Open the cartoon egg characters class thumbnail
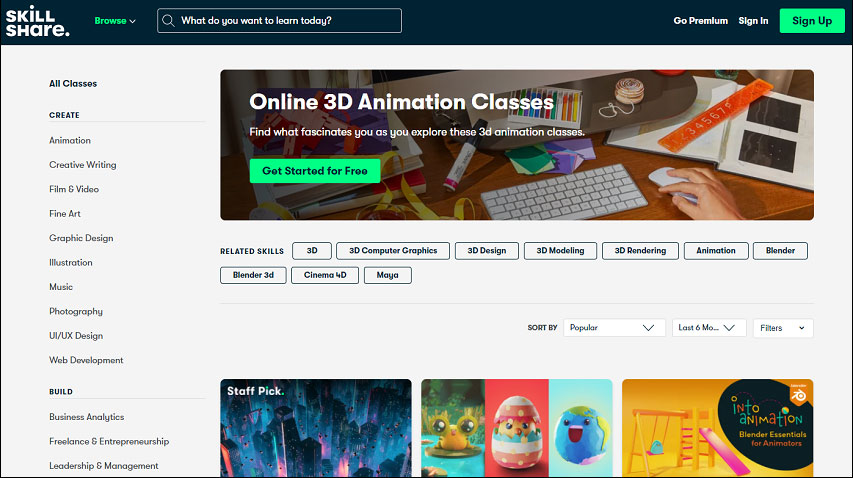This screenshot has width=853, height=478. click(517, 428)
